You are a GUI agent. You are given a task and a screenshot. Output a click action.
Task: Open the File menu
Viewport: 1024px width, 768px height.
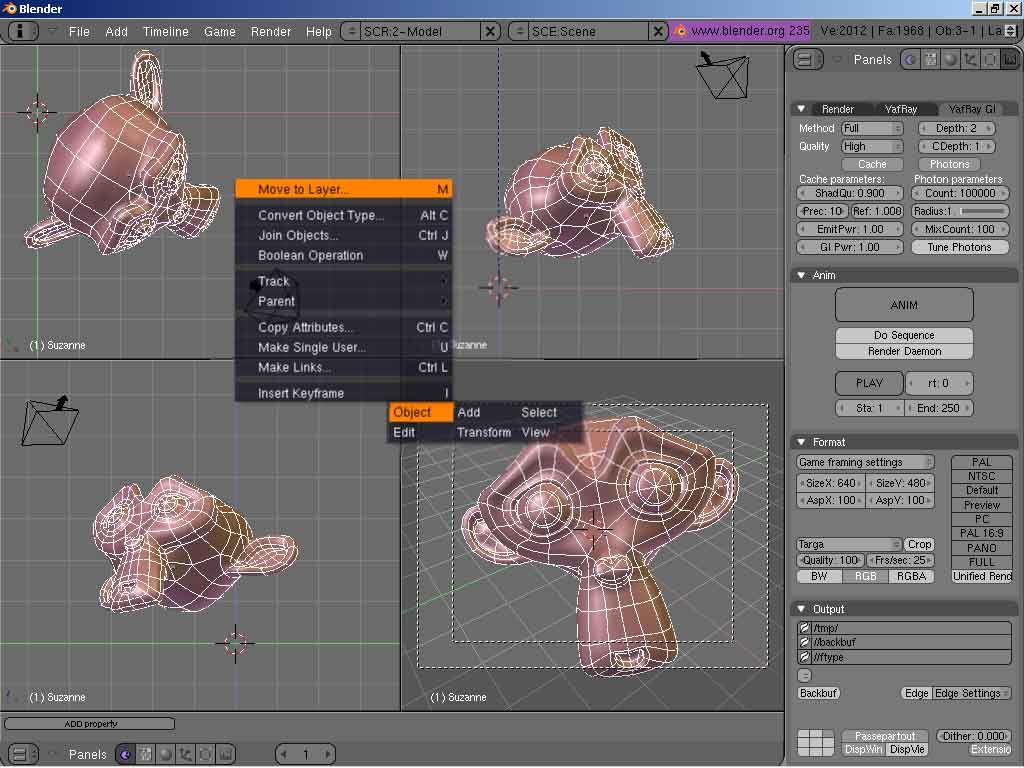pos(79,31)
